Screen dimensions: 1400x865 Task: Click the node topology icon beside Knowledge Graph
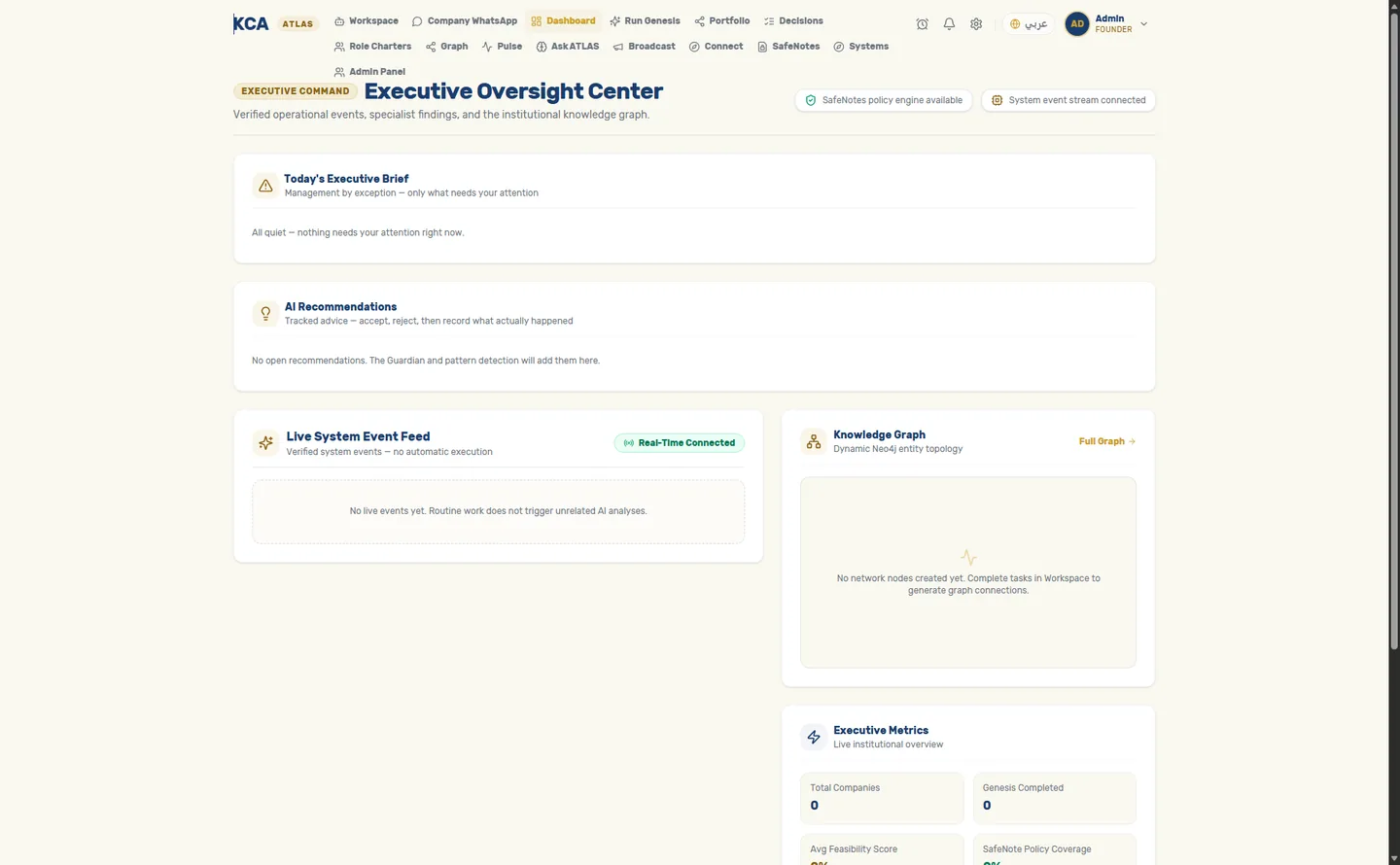[814, 441]
